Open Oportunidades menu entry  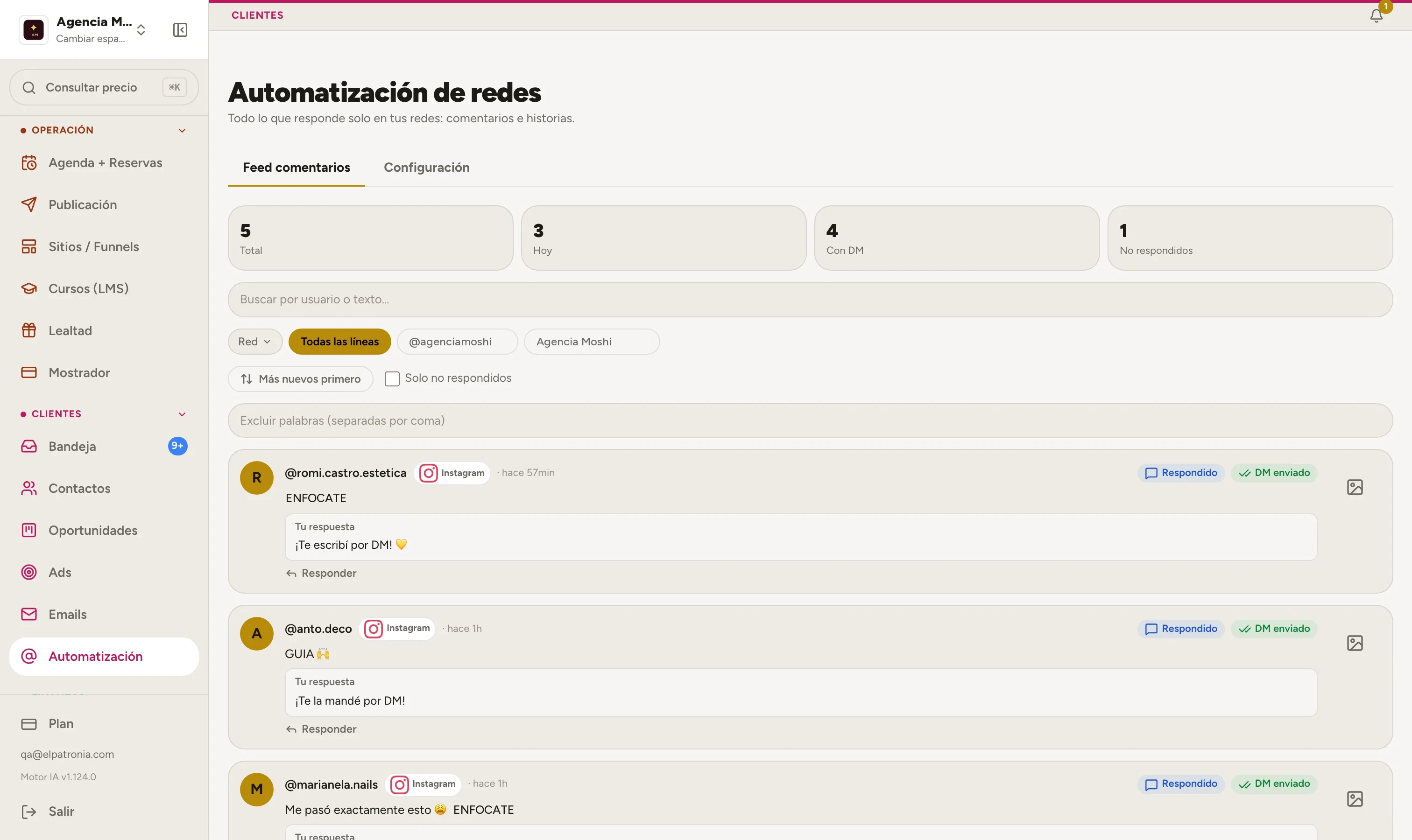point(104,531)
